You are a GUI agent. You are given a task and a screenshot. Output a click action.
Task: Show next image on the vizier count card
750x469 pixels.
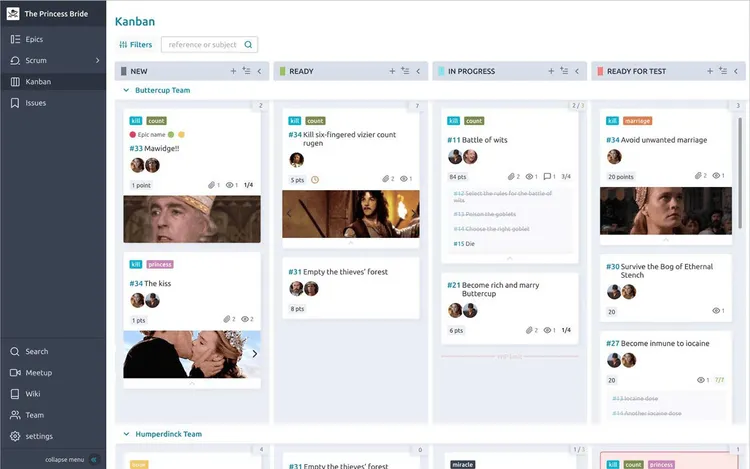click(413, 214)
